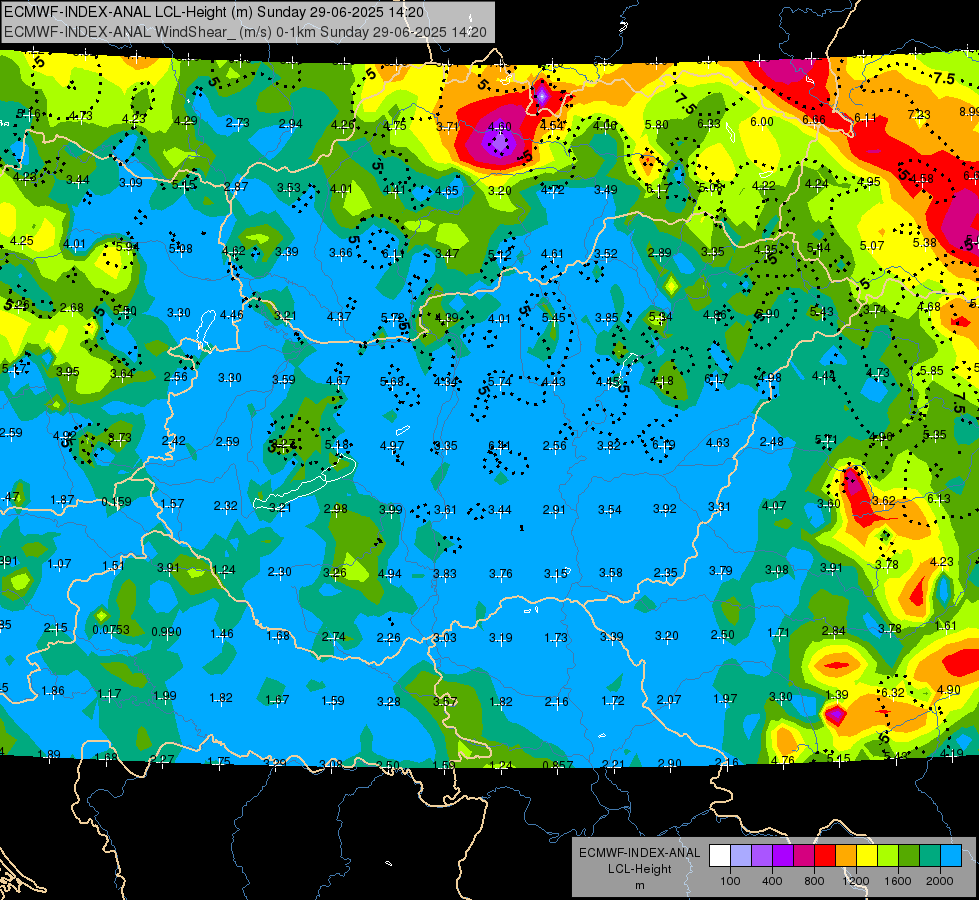Viewport: 979px width, 900px height.
Task: Click the wind shear value '2.98'
Action: (335, 508)
